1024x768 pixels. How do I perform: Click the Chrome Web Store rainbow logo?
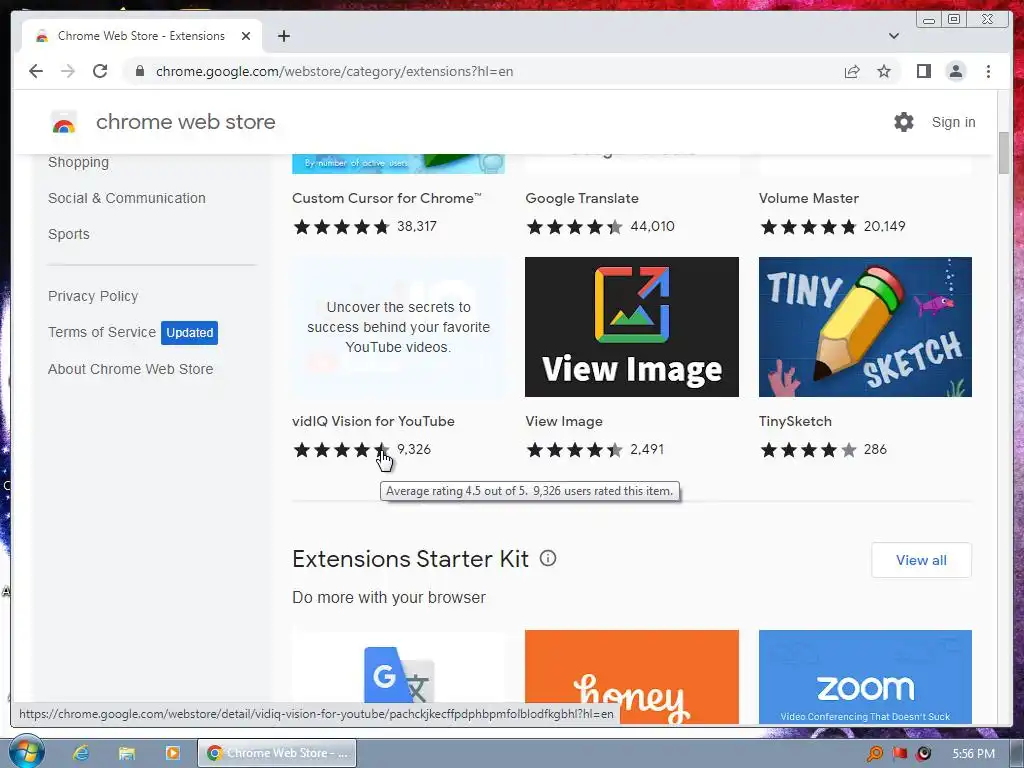tap(64, 122)
